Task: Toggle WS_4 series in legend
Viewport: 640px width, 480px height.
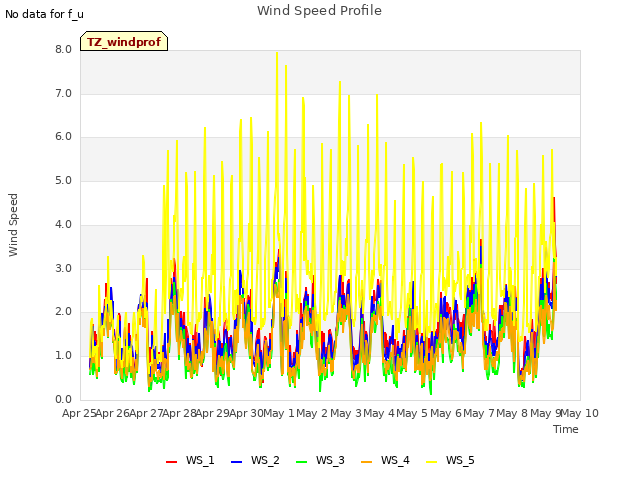Action: tap(385, 460)
